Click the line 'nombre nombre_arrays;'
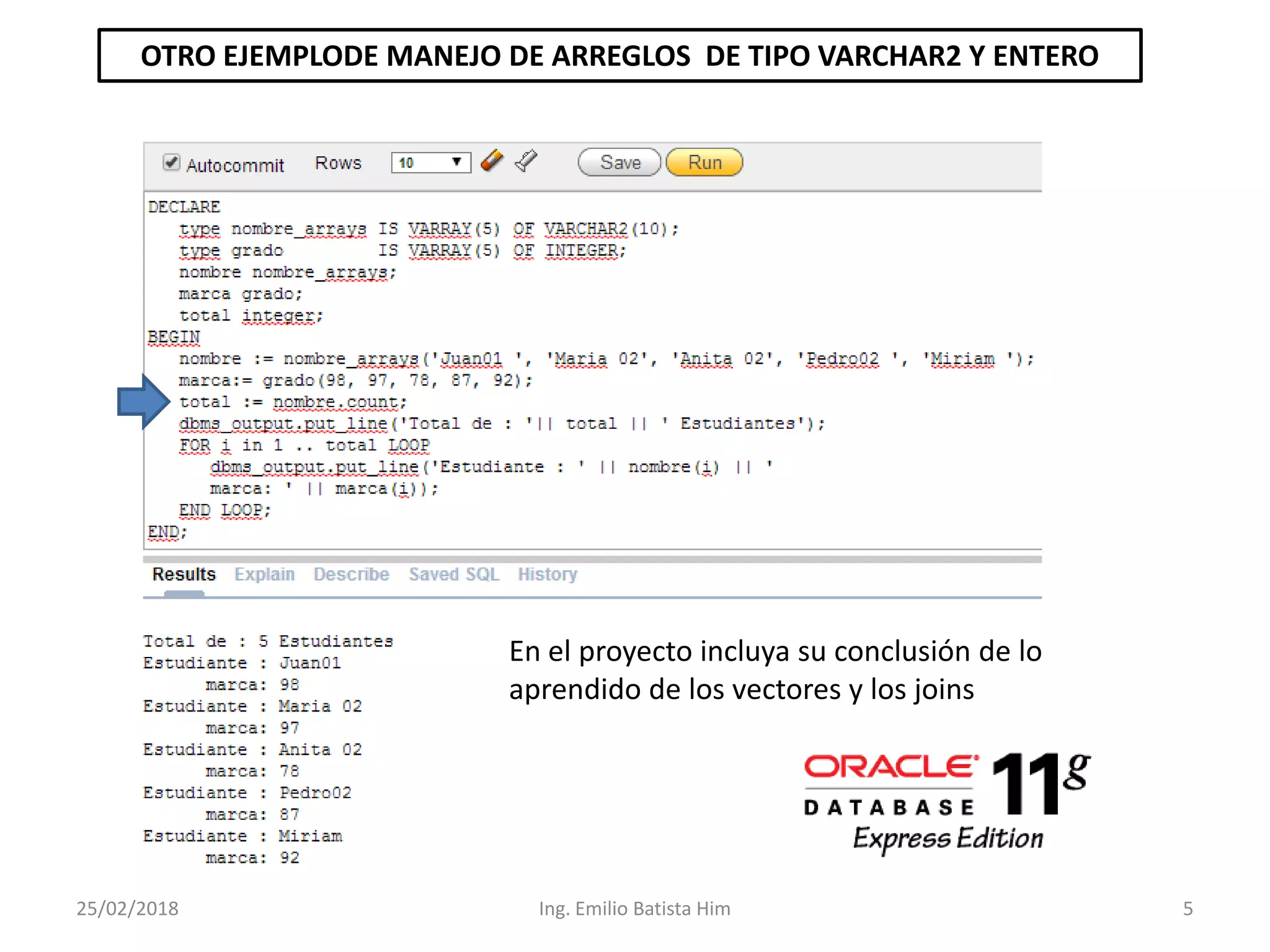Screen dimensions: 1270x952 (288, 272)
